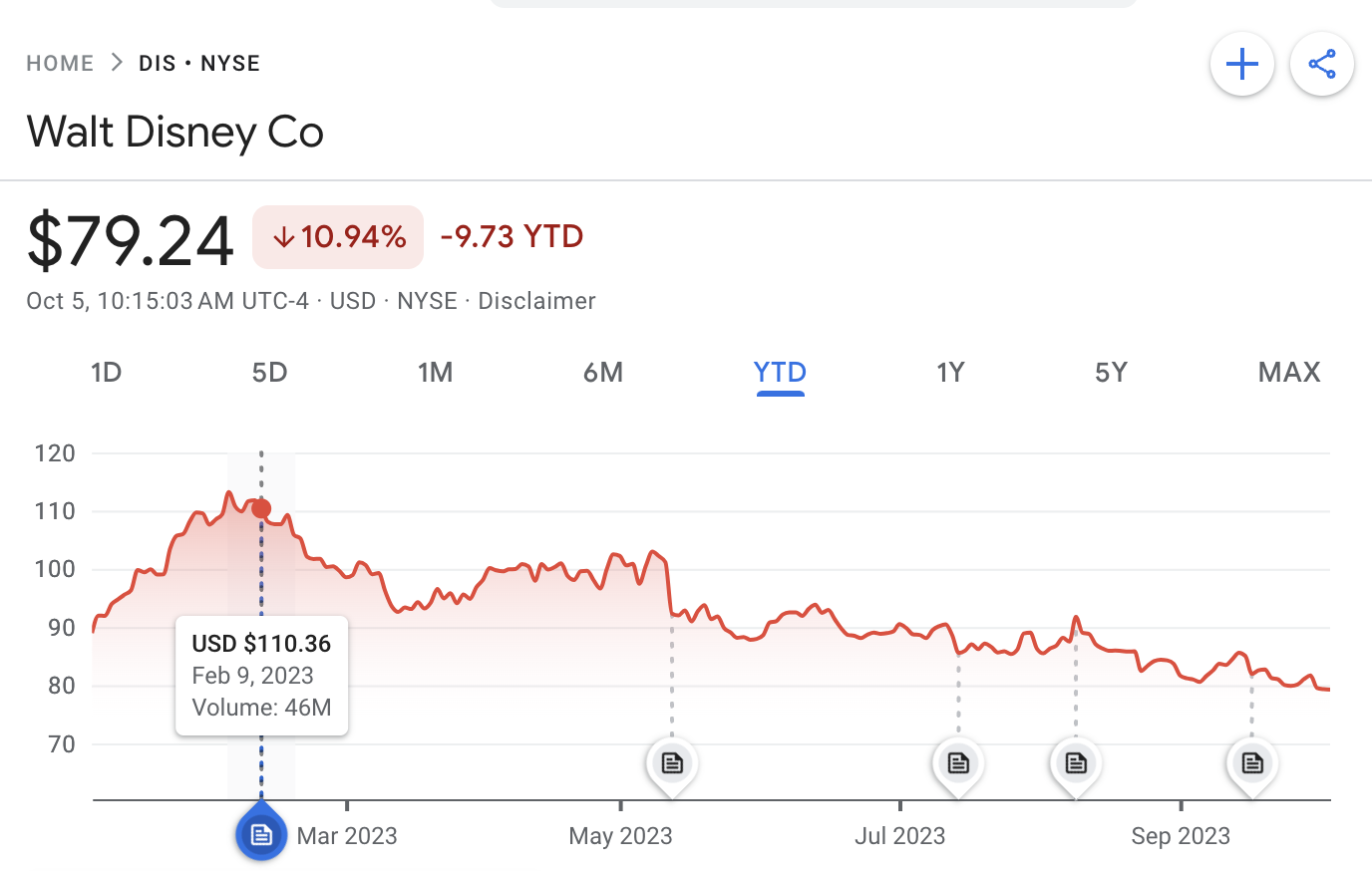Click the DIS • NYSE breadcrumb
This screenshot has height=871, width=1372.
pyautogui.click(x=199, y=64)
